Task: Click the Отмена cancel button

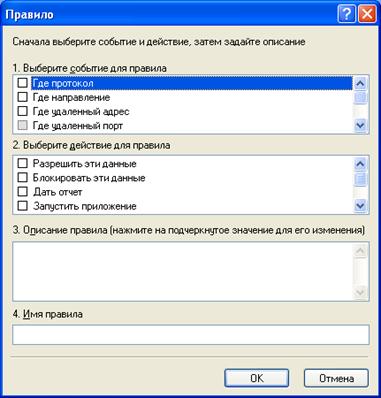Action: click(x=336, y=378)
